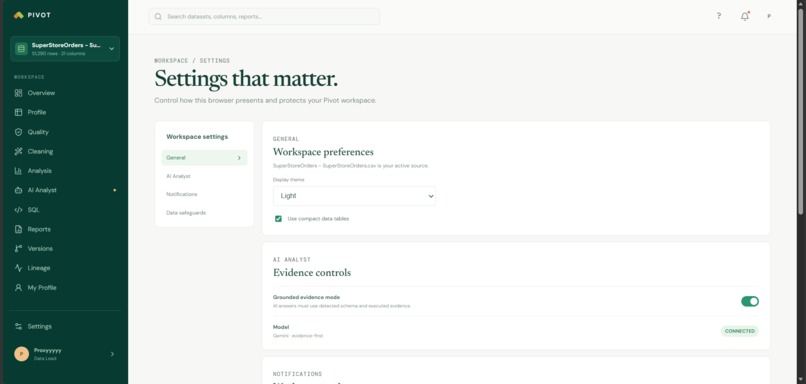
Task: Open the Overview grid icon
Action: pyautogui.click(x=19, y=93)
